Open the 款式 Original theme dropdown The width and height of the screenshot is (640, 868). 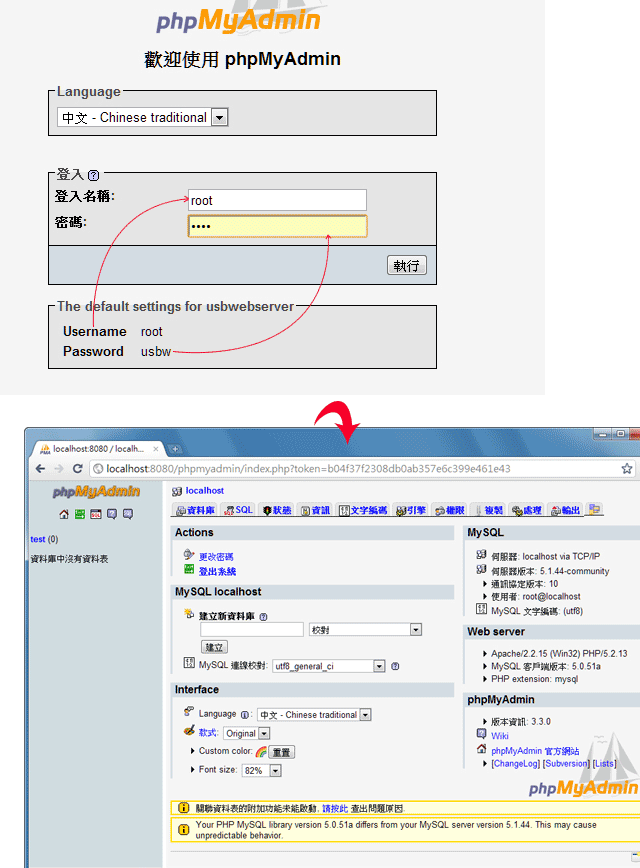coord(247,733)
